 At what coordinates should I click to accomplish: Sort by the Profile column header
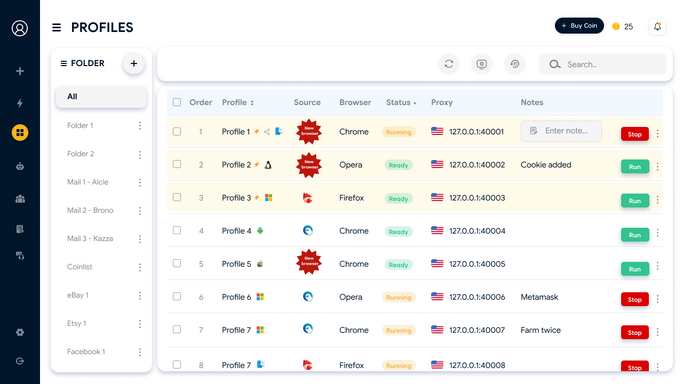[x=238, y=102]
